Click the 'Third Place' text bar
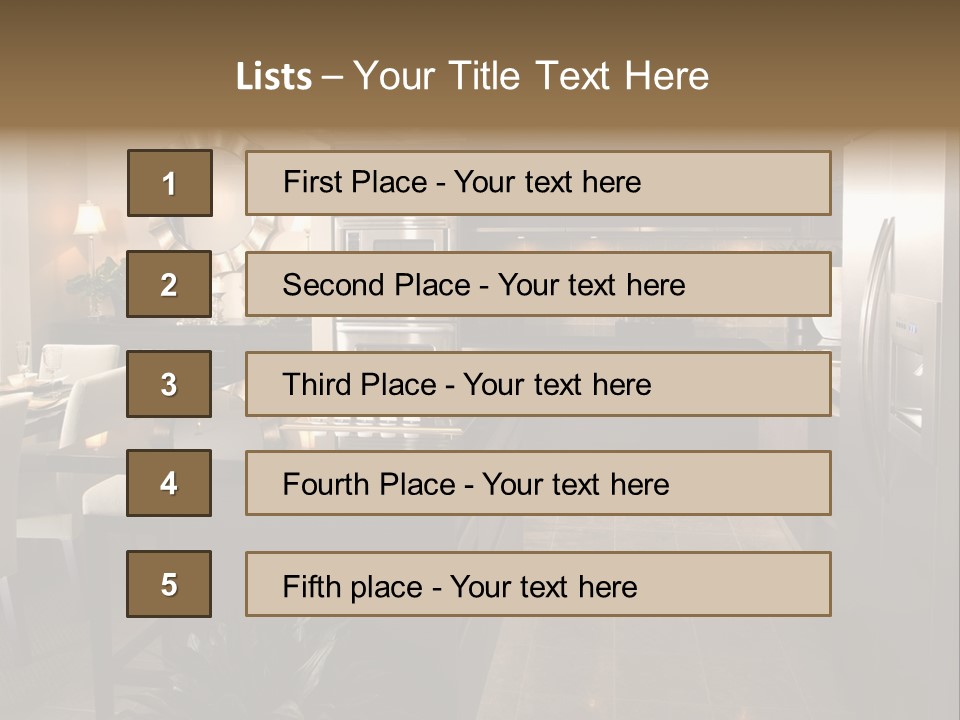960x720 pixels. click(x=538, y=384)
